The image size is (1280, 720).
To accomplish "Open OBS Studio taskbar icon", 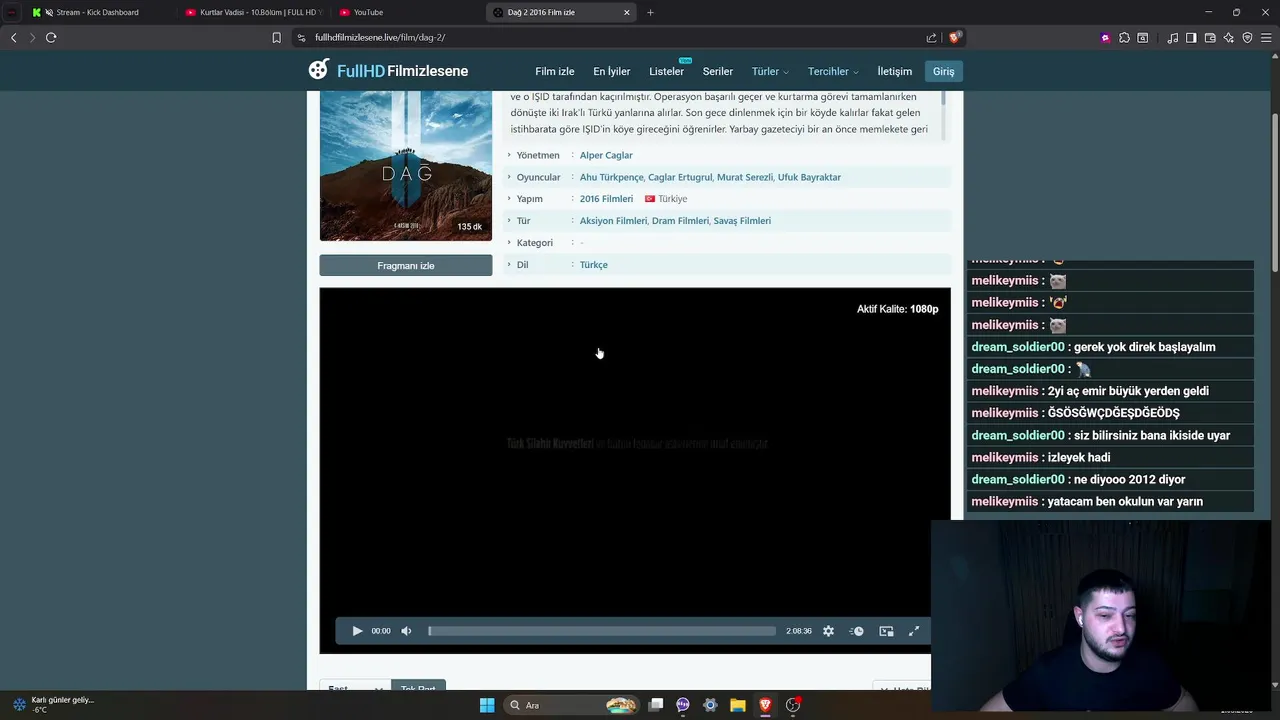I will click(793, 705).
